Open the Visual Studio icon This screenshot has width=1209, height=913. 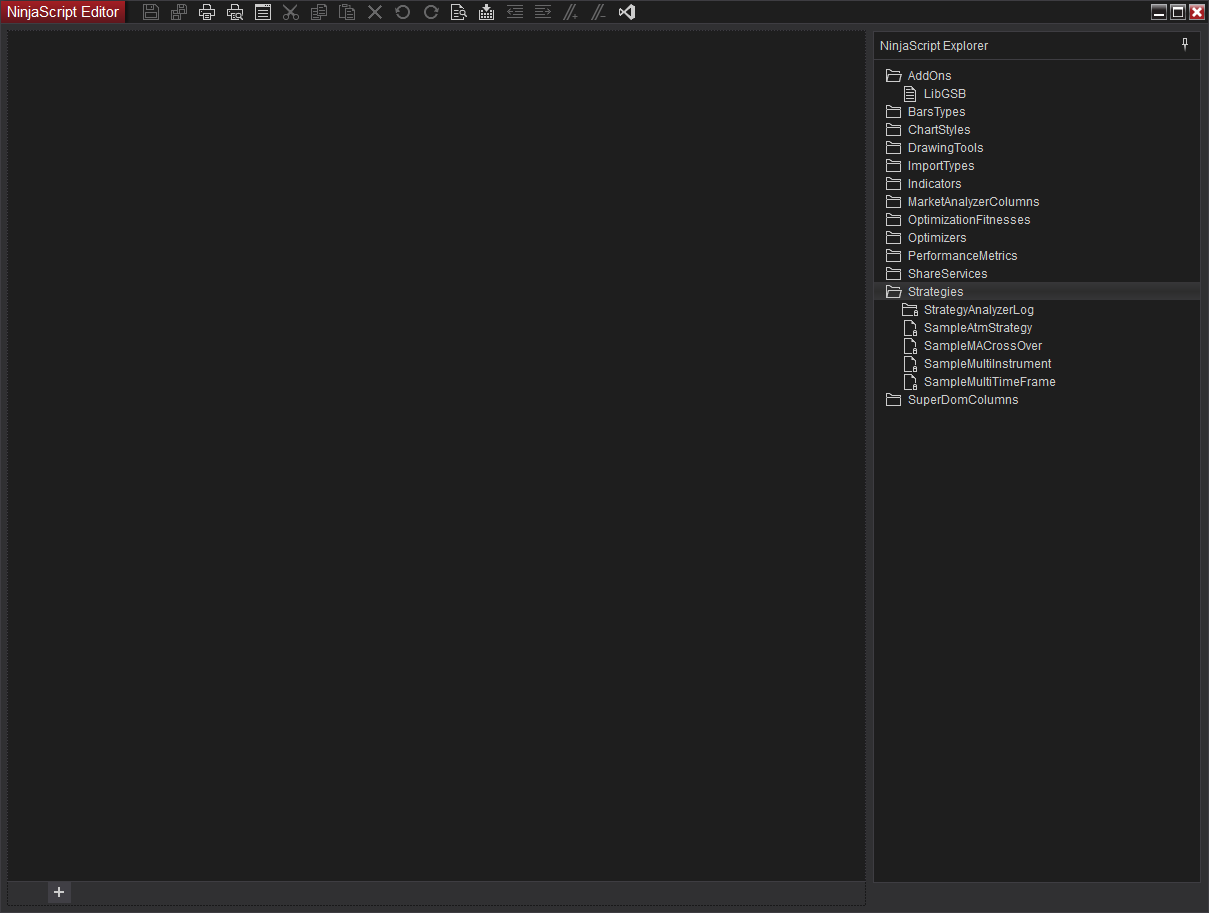pyautogui.click(x=627, y=12)
